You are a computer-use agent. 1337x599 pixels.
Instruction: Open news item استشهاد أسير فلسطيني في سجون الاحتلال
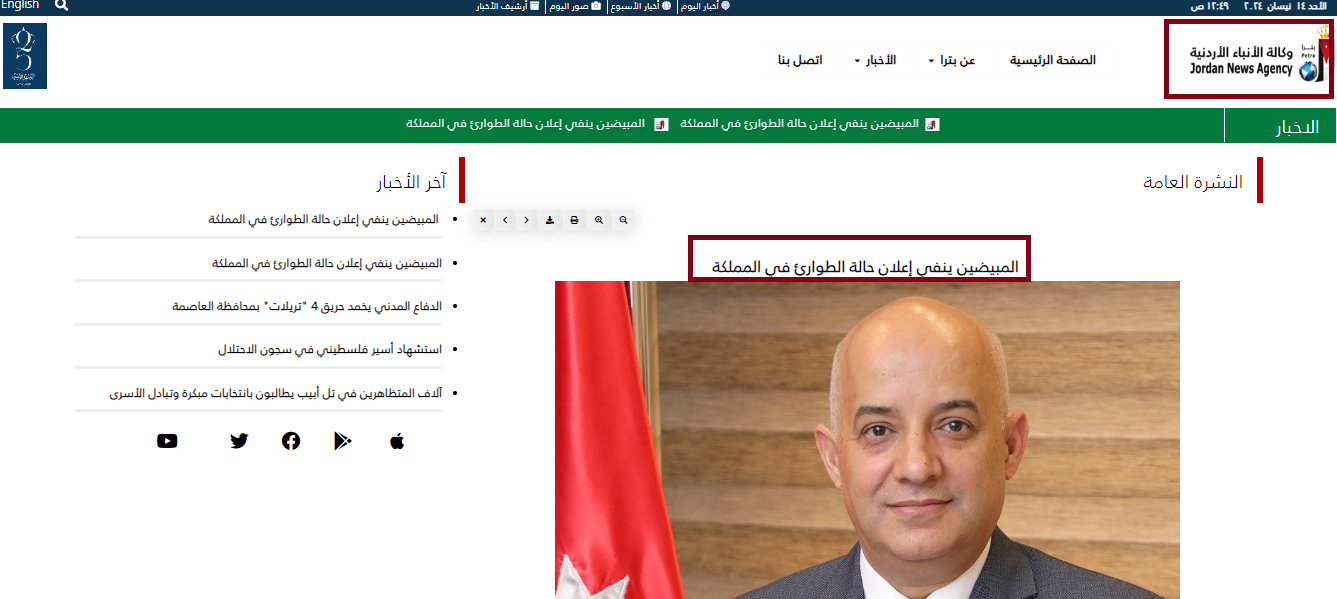pyautogui.click(x=328, y=349)
